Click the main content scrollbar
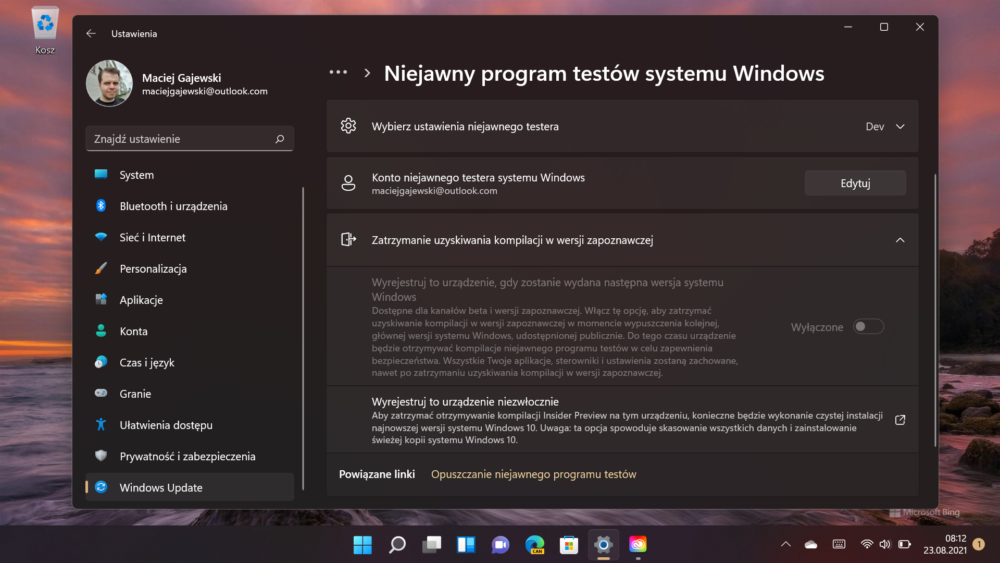This screenshot has height=563, width=1000. point(935,310)
